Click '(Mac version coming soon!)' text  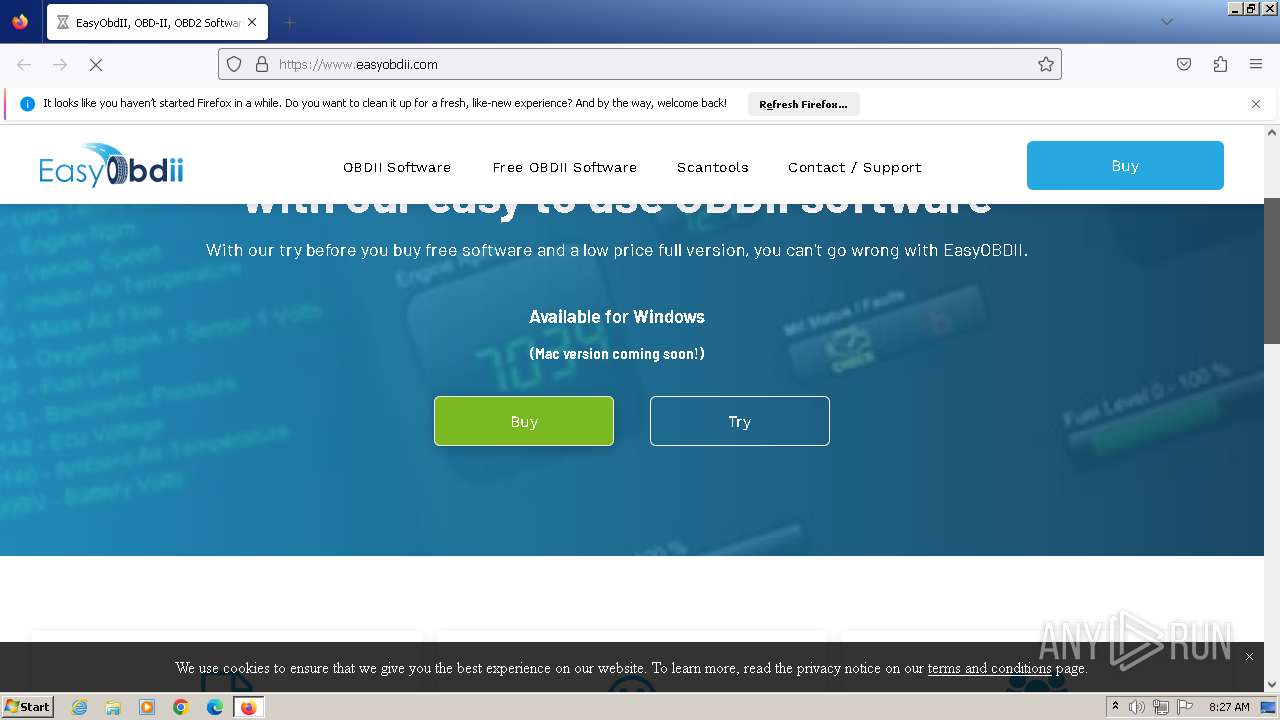point(617,354)
